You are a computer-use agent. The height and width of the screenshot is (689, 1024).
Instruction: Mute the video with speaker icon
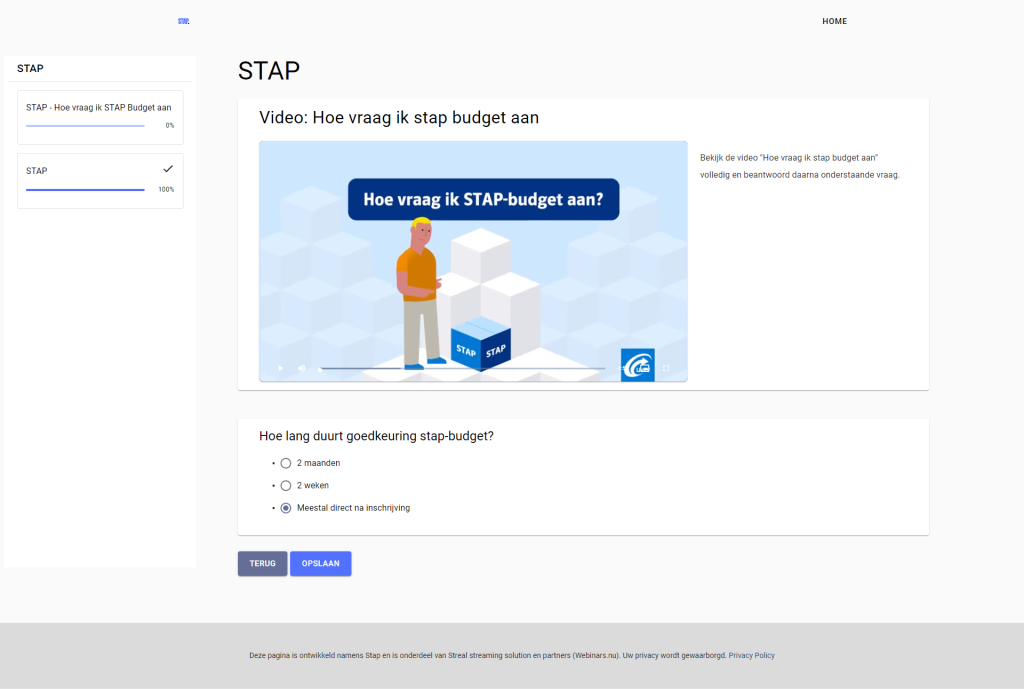(x=302, y=368)
